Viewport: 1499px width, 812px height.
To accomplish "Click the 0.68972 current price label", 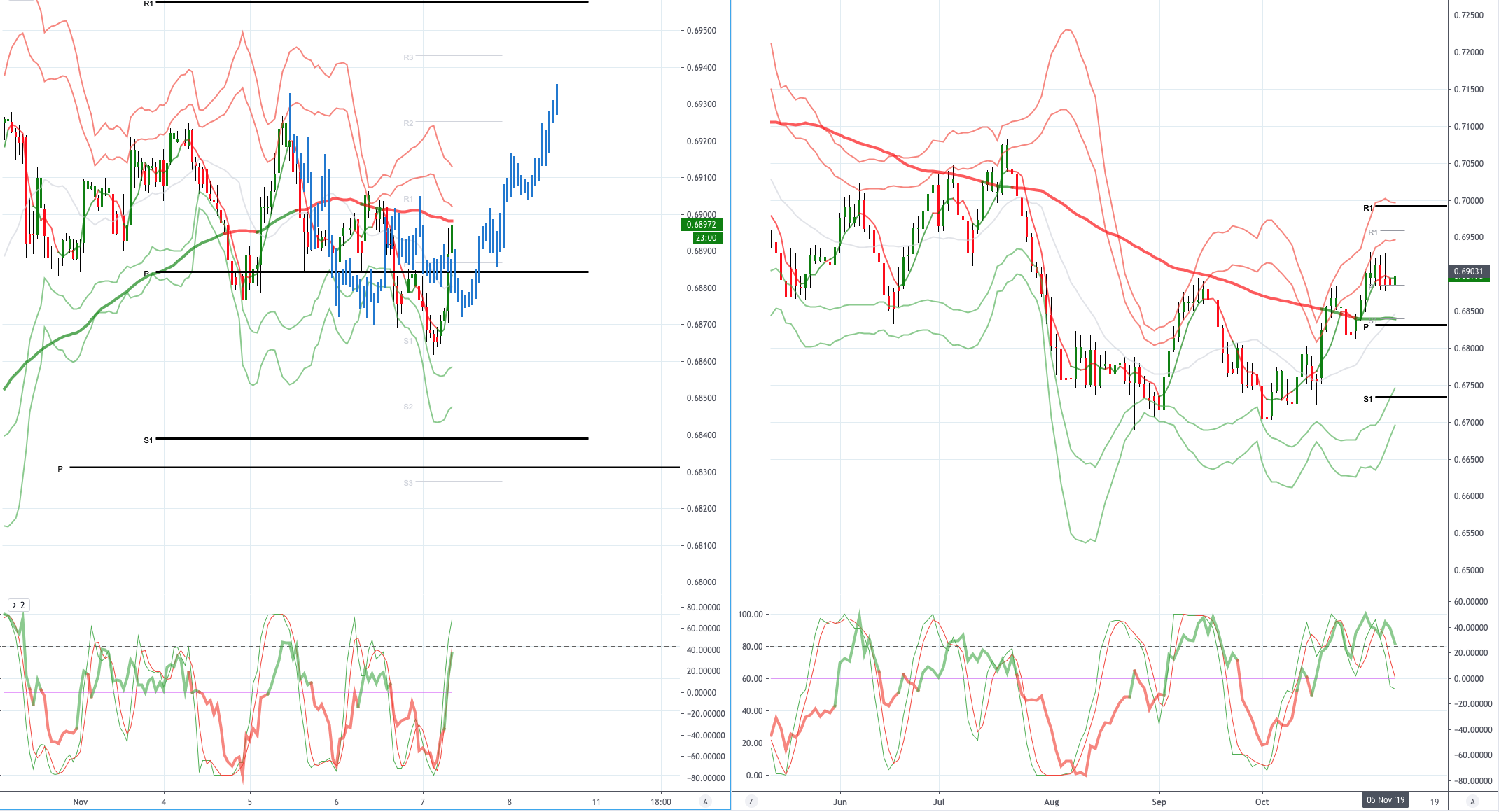I will [x=701, y=225].
